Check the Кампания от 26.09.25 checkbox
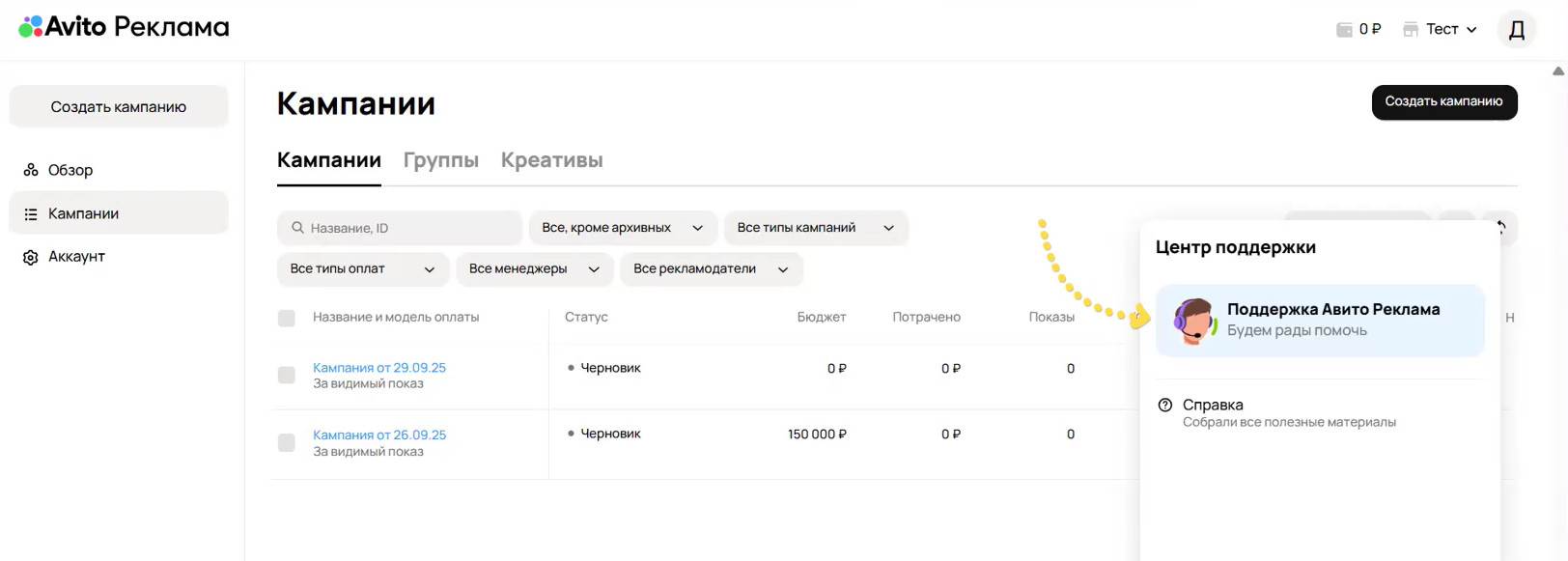This screenshot has height=561, width=1568. point(287,442)
